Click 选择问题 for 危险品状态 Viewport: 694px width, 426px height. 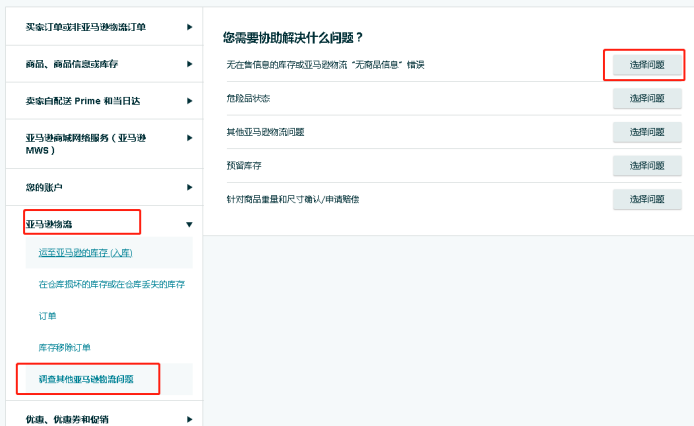[647, 98]
